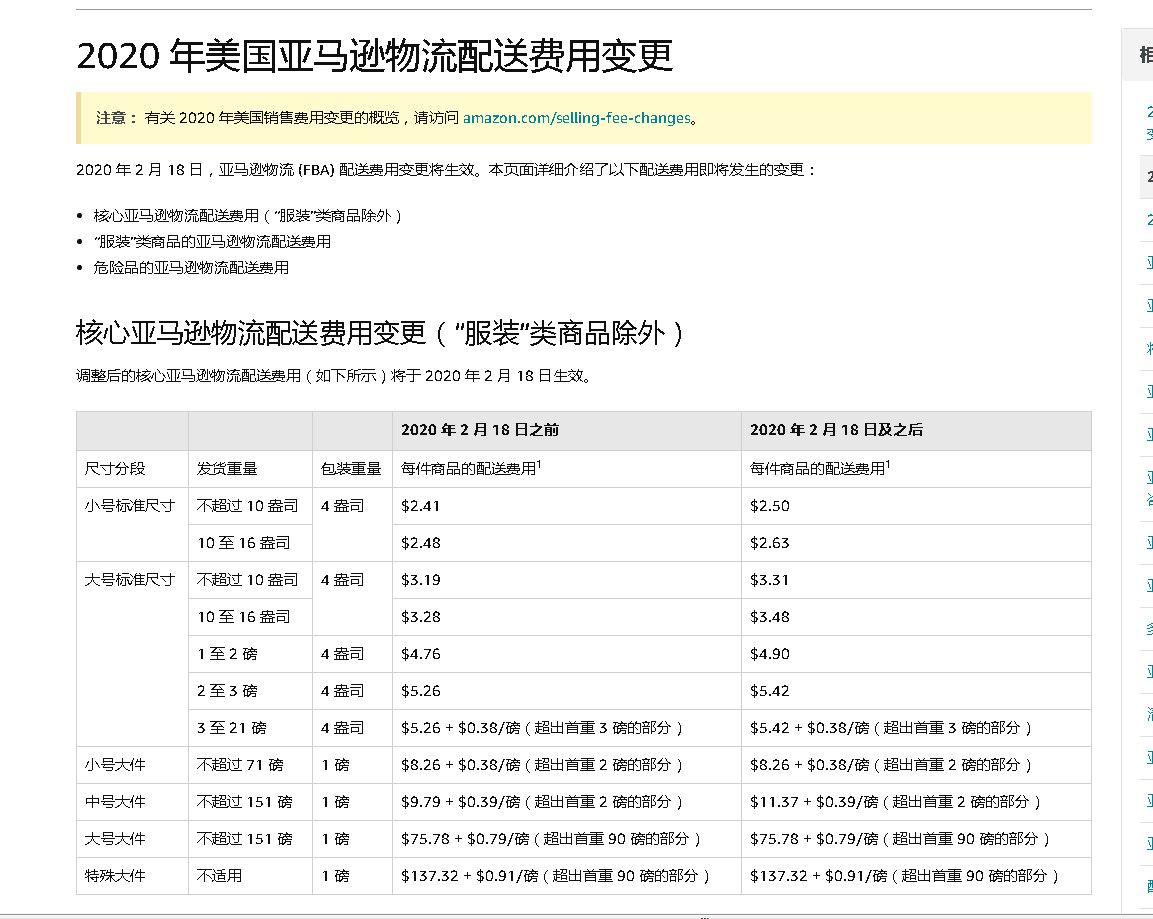The width and height of the screenshot is (1153, 919).
Task: Click the bullet item about 危险品 fulfillment fees
Action: tap(191, 268)
